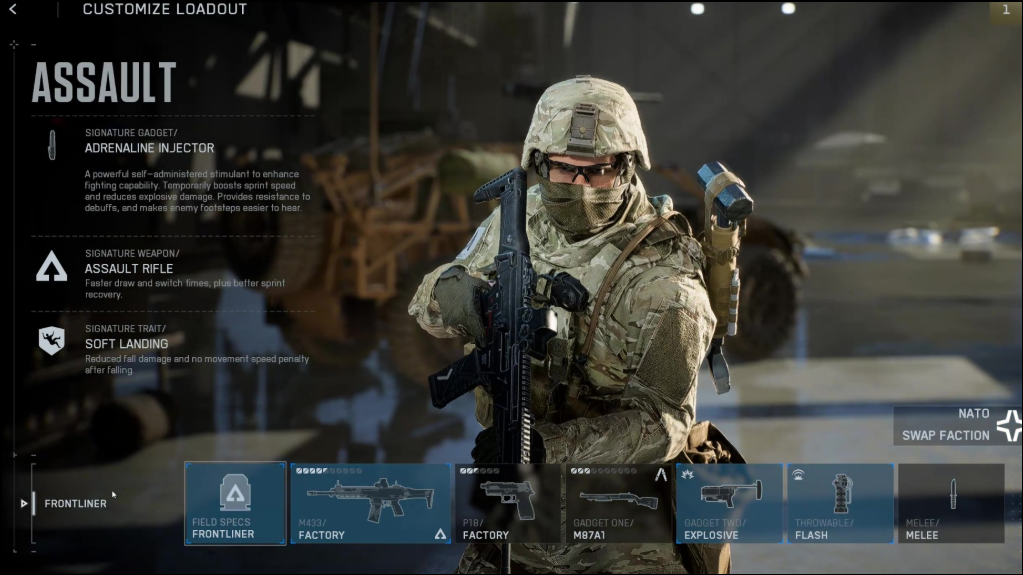
Task: Open the Melee weapon slot
Action: pos(951,503)
